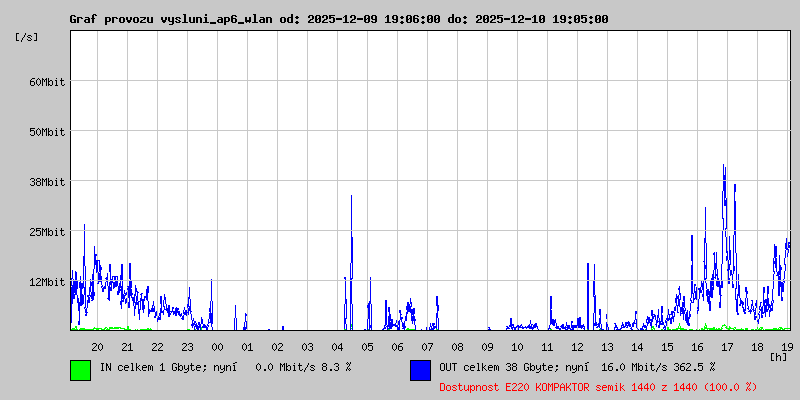
Task: Click the '[h]' hour unit label
Action: tap(778, 357)
